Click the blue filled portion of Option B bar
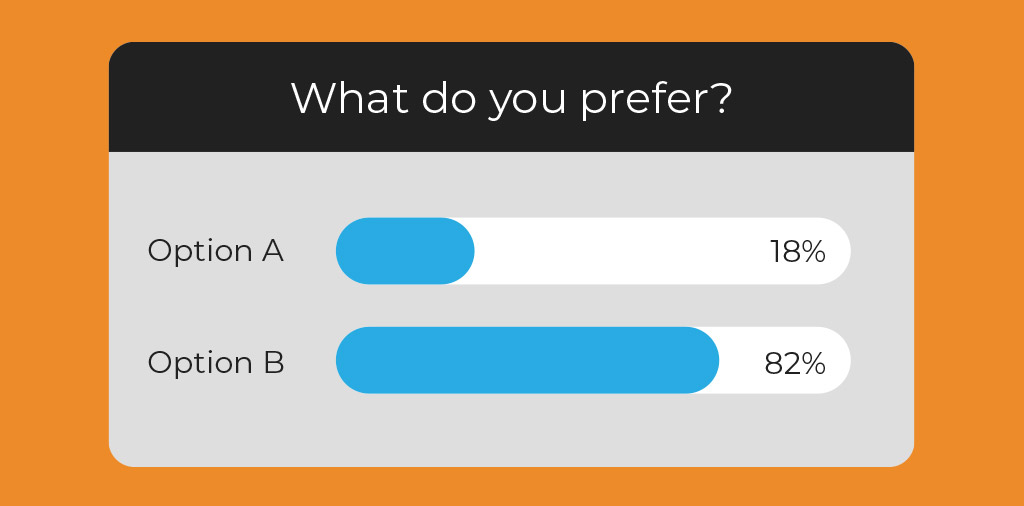The image size is (1024, 506). [528, 360]
